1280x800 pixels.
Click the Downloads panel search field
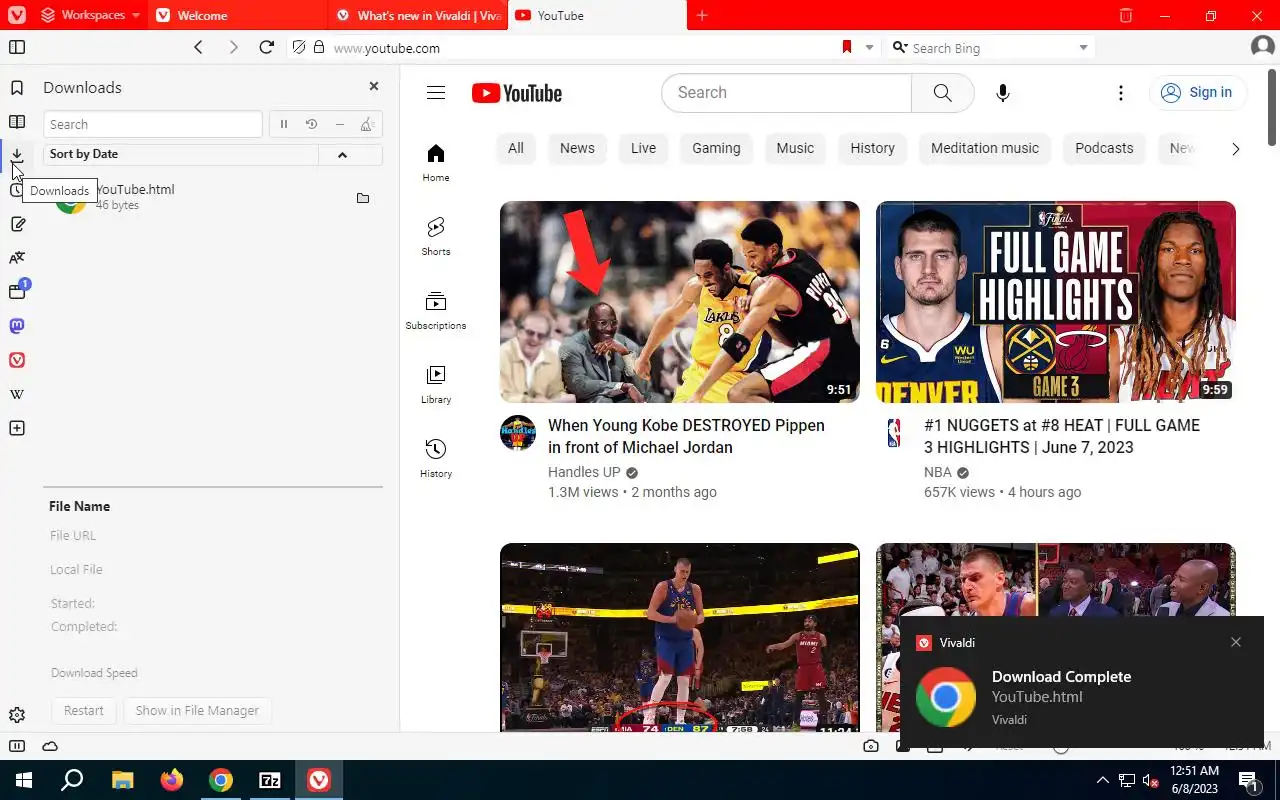click(x=153, y=124)
